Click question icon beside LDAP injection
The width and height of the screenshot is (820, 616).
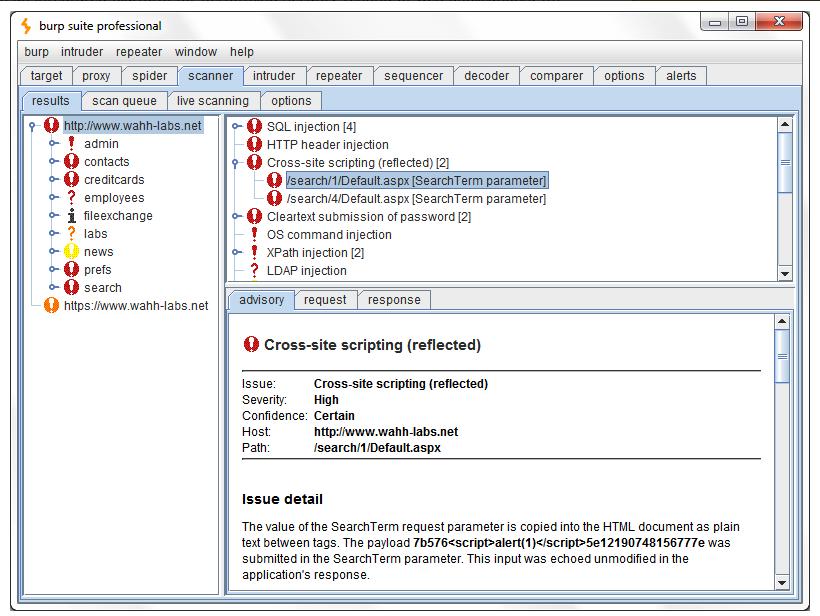coord(254,270)
